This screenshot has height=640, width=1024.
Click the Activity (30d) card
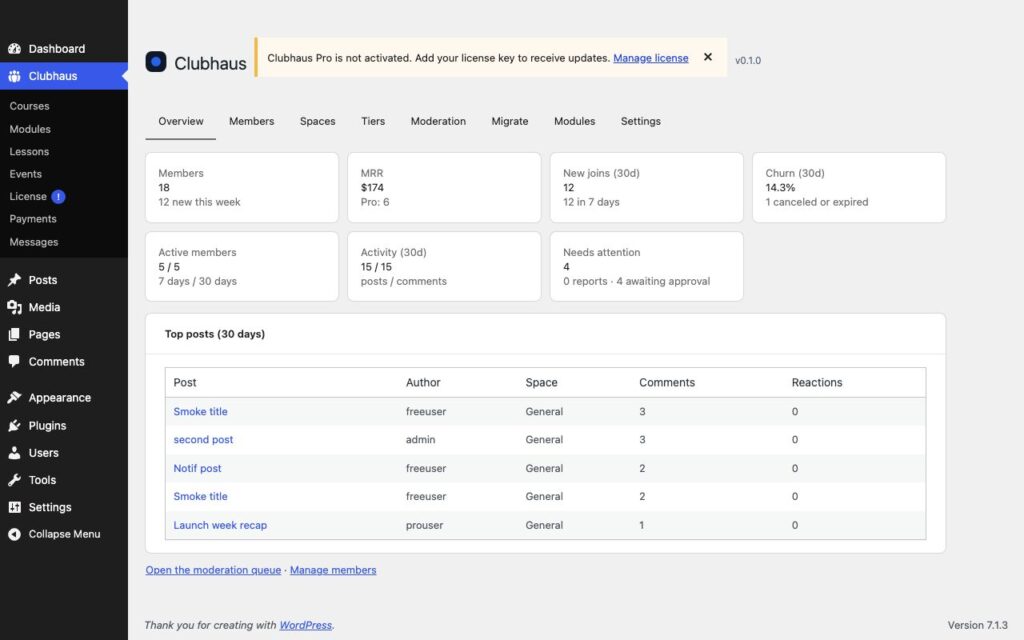(x=444, y=266)
